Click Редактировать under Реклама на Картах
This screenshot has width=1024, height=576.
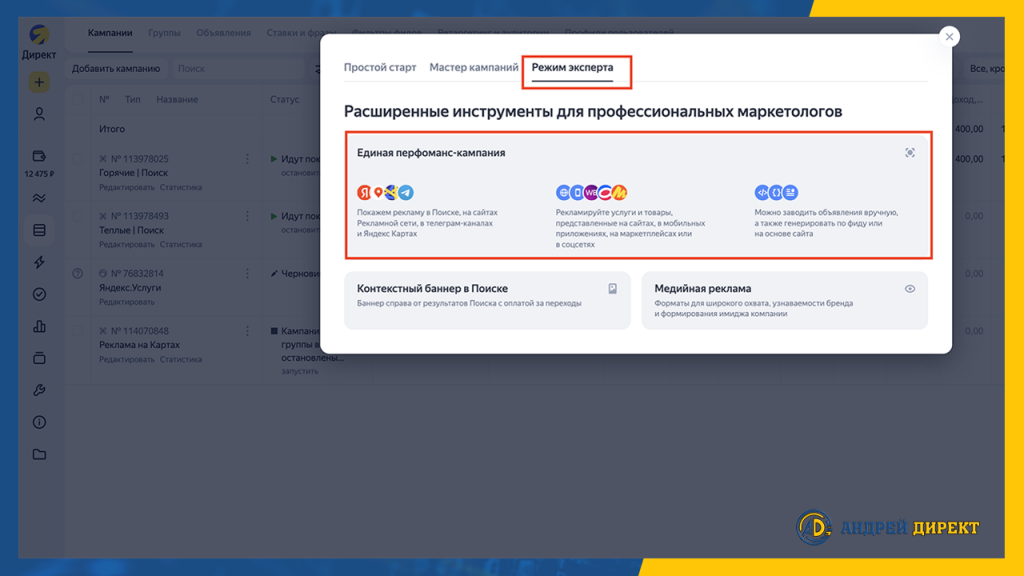pyautogui.click(x=127, y=360)
